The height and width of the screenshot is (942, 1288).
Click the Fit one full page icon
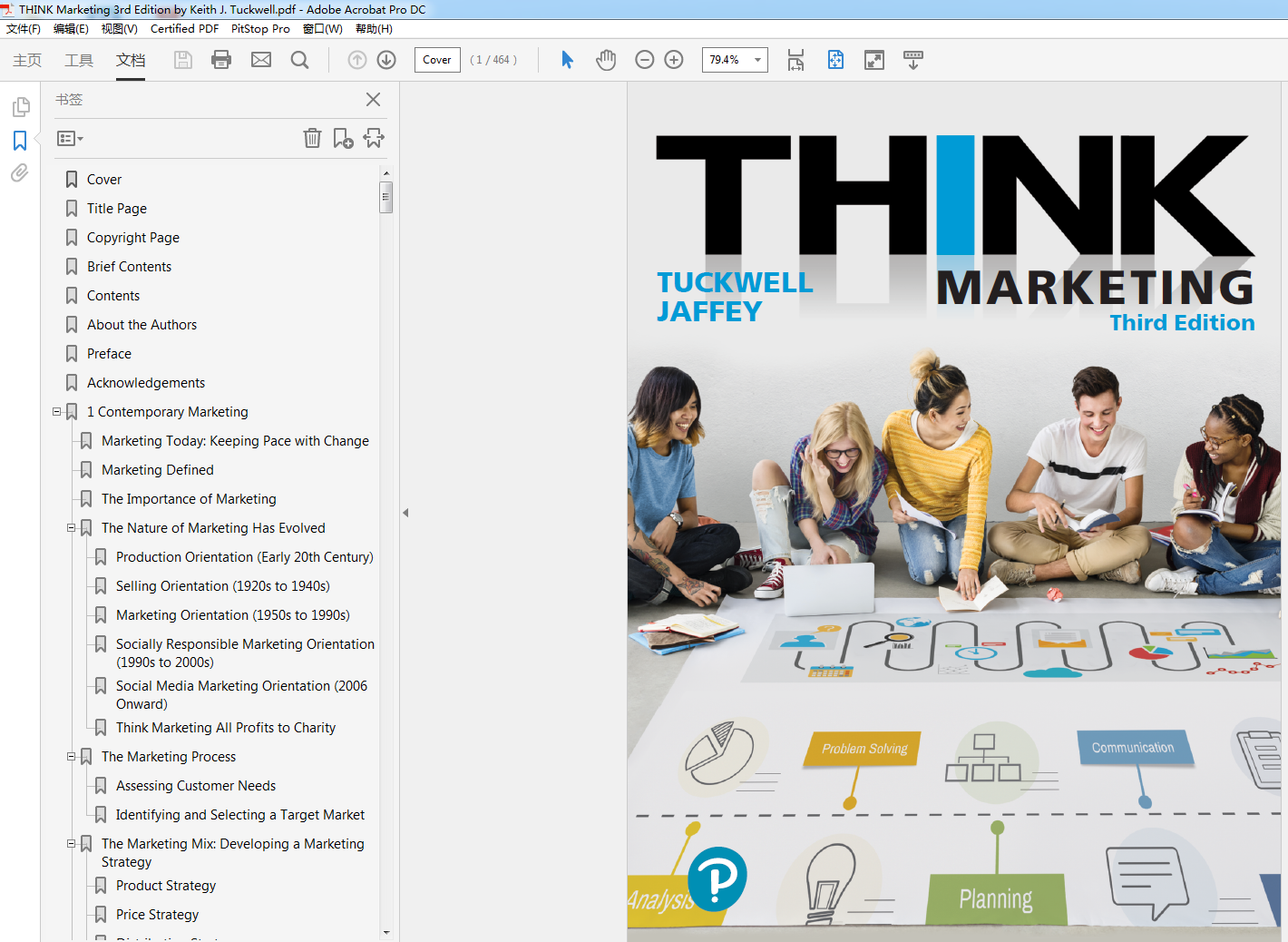click(835, 60)
